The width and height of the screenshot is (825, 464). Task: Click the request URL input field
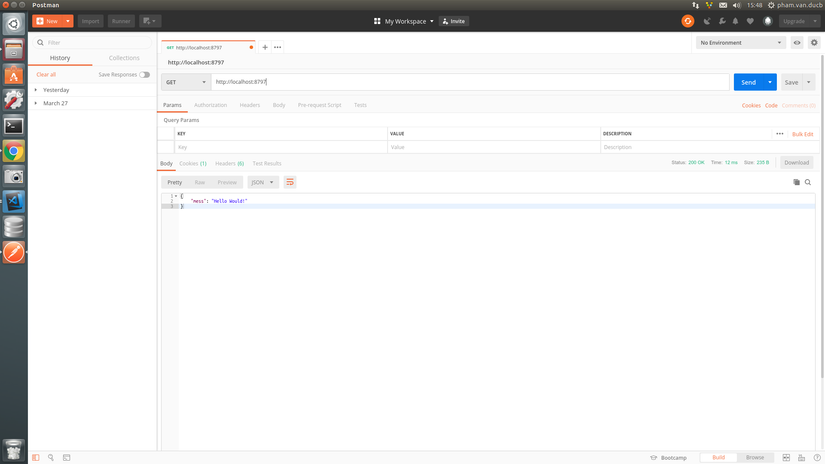pos(470,82)
